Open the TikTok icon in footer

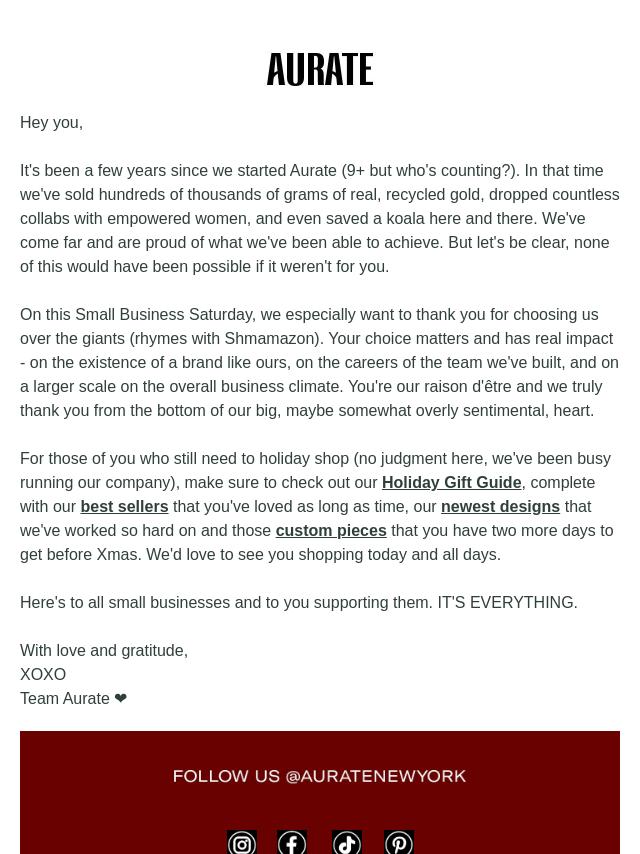tap(347, 842)
